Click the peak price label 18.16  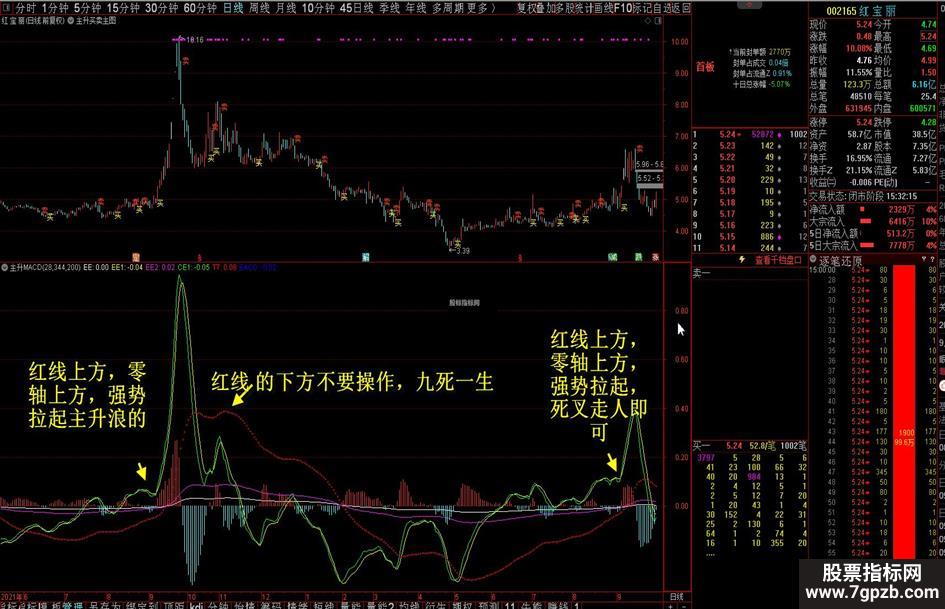(x=194, y=40)
